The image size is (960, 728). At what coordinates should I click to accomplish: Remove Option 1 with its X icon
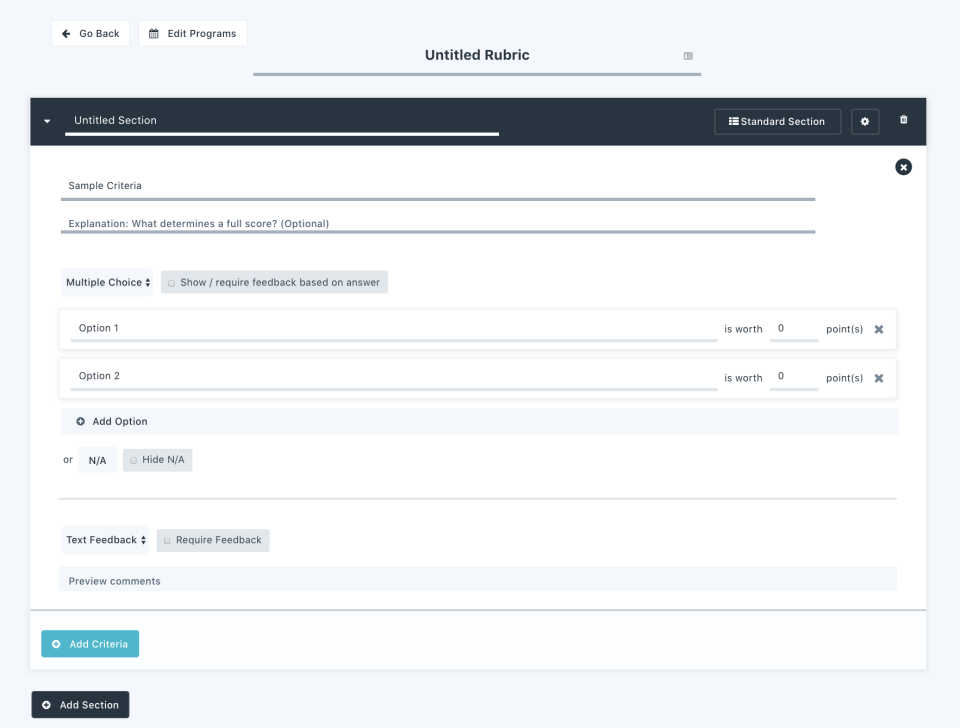(878, 328)
